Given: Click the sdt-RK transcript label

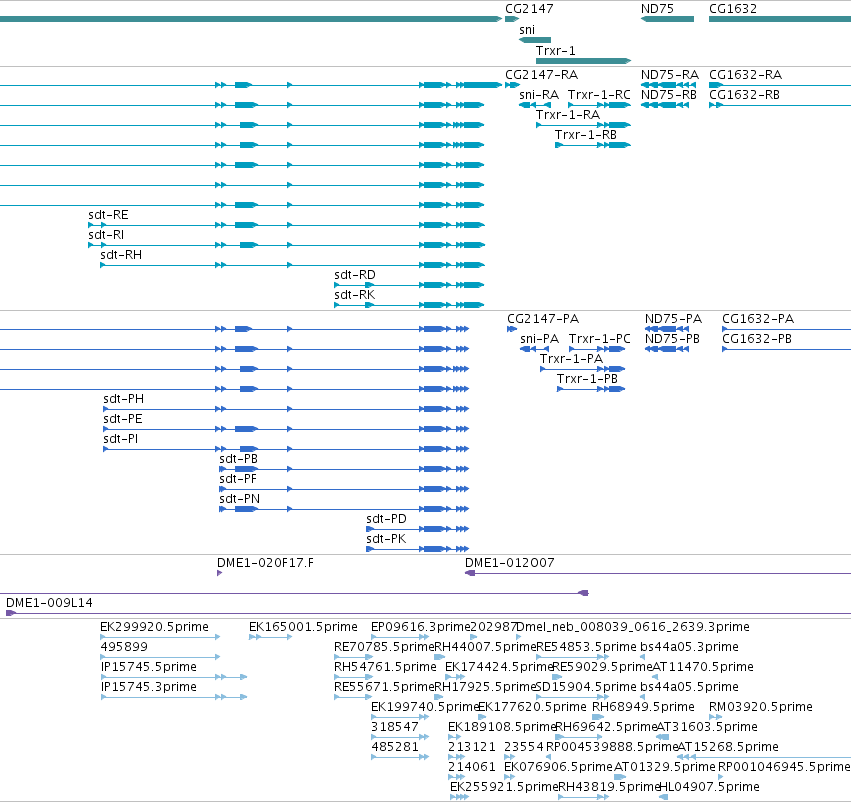Looking at the screenshot, I should pos(354,295).
